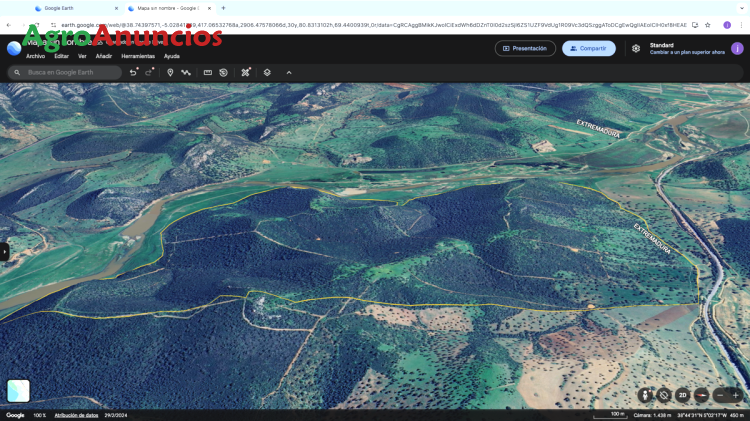
Task: Select the draw path or polygon tool
Action: 186,72
